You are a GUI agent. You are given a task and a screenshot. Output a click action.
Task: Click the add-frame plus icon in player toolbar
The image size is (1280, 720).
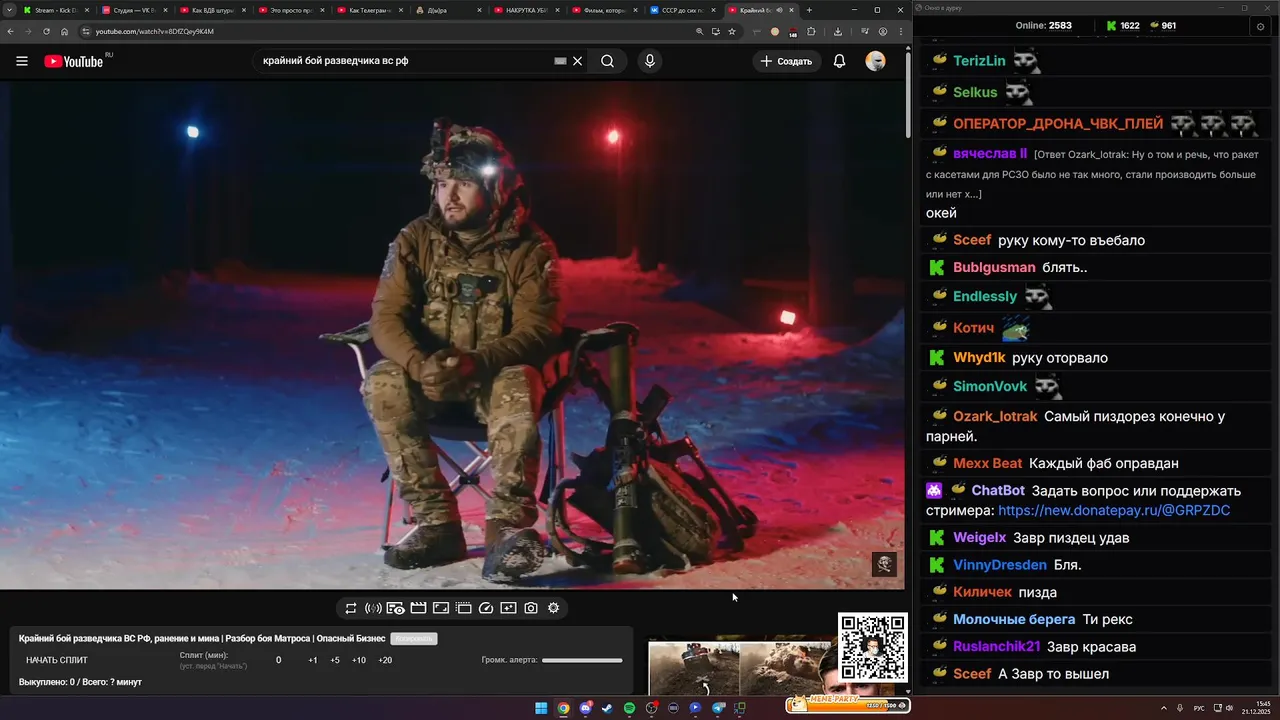508,608
